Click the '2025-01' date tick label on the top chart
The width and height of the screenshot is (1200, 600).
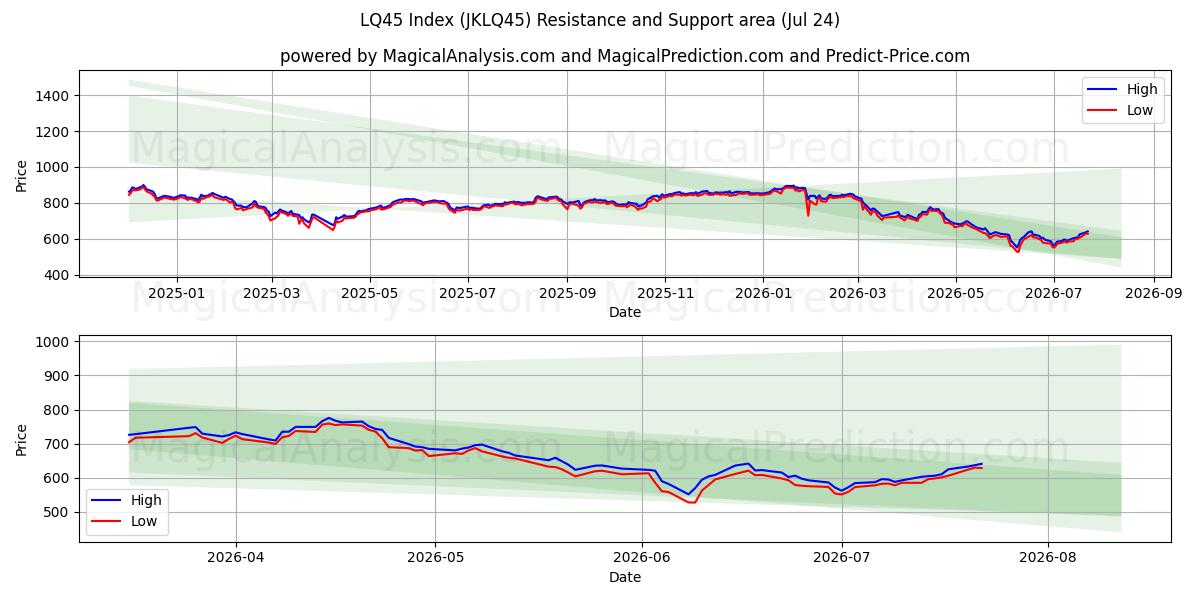tap(176, 293)
